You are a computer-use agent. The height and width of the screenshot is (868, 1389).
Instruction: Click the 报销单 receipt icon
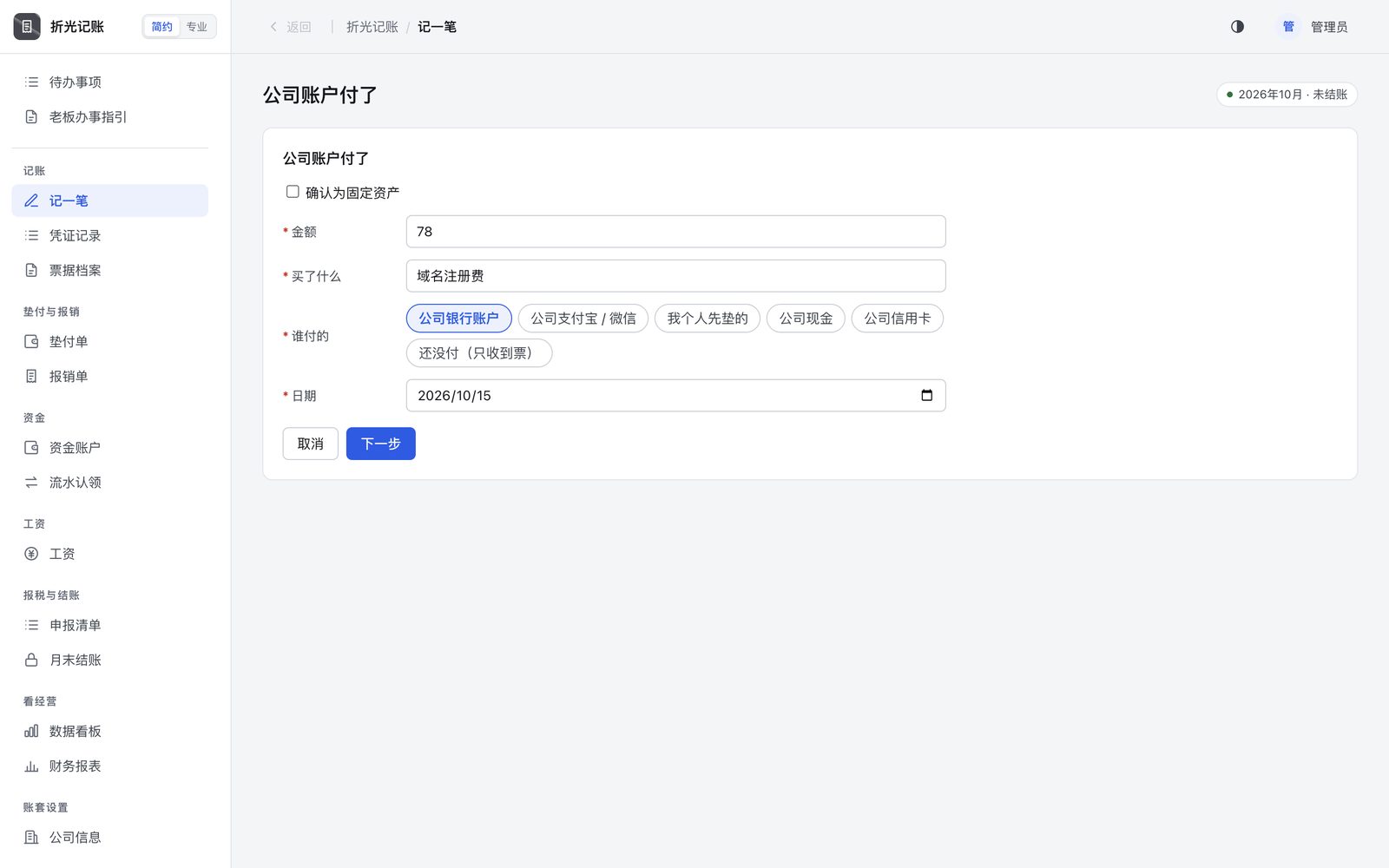31,377
